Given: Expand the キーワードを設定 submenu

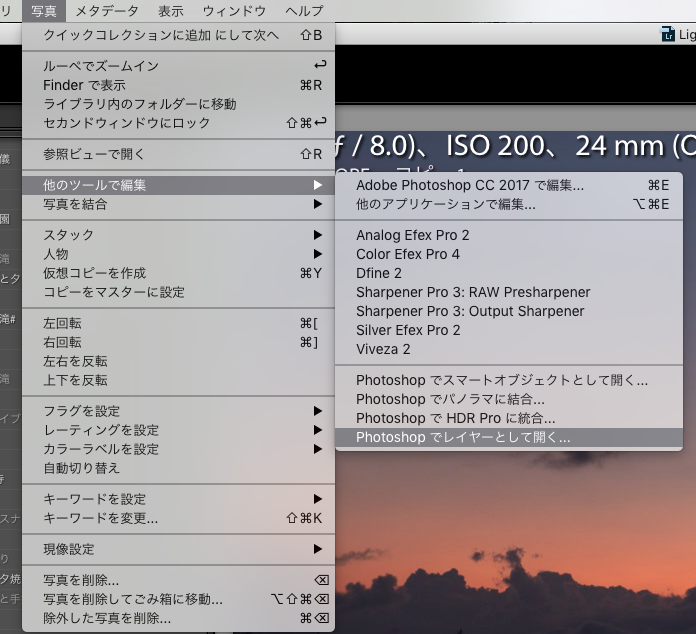Looking at the screenshot, I should coord(178,499).
